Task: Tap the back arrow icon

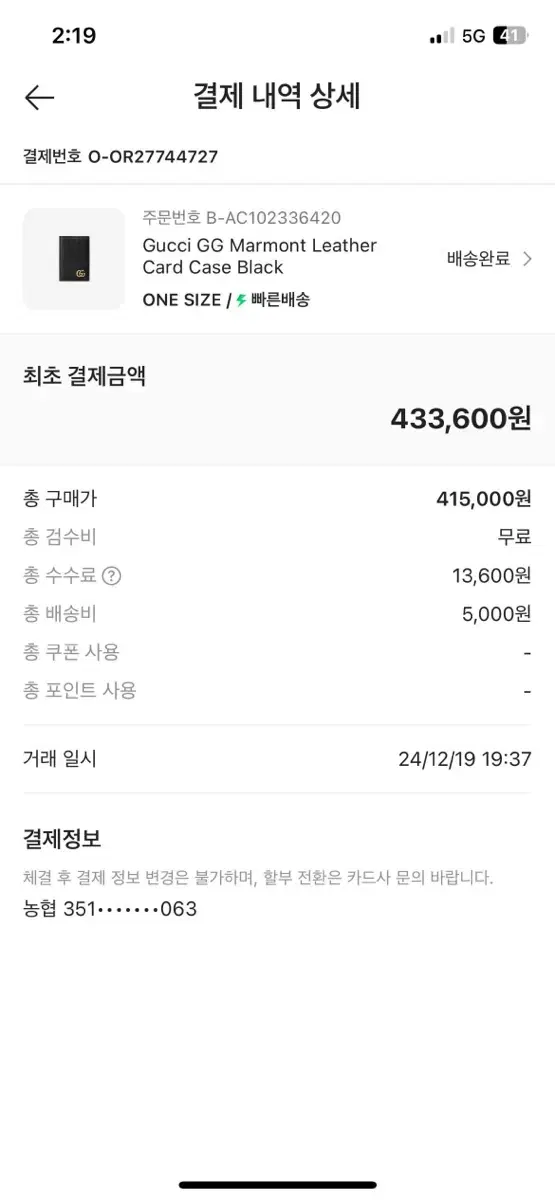Action: point(39,97)
